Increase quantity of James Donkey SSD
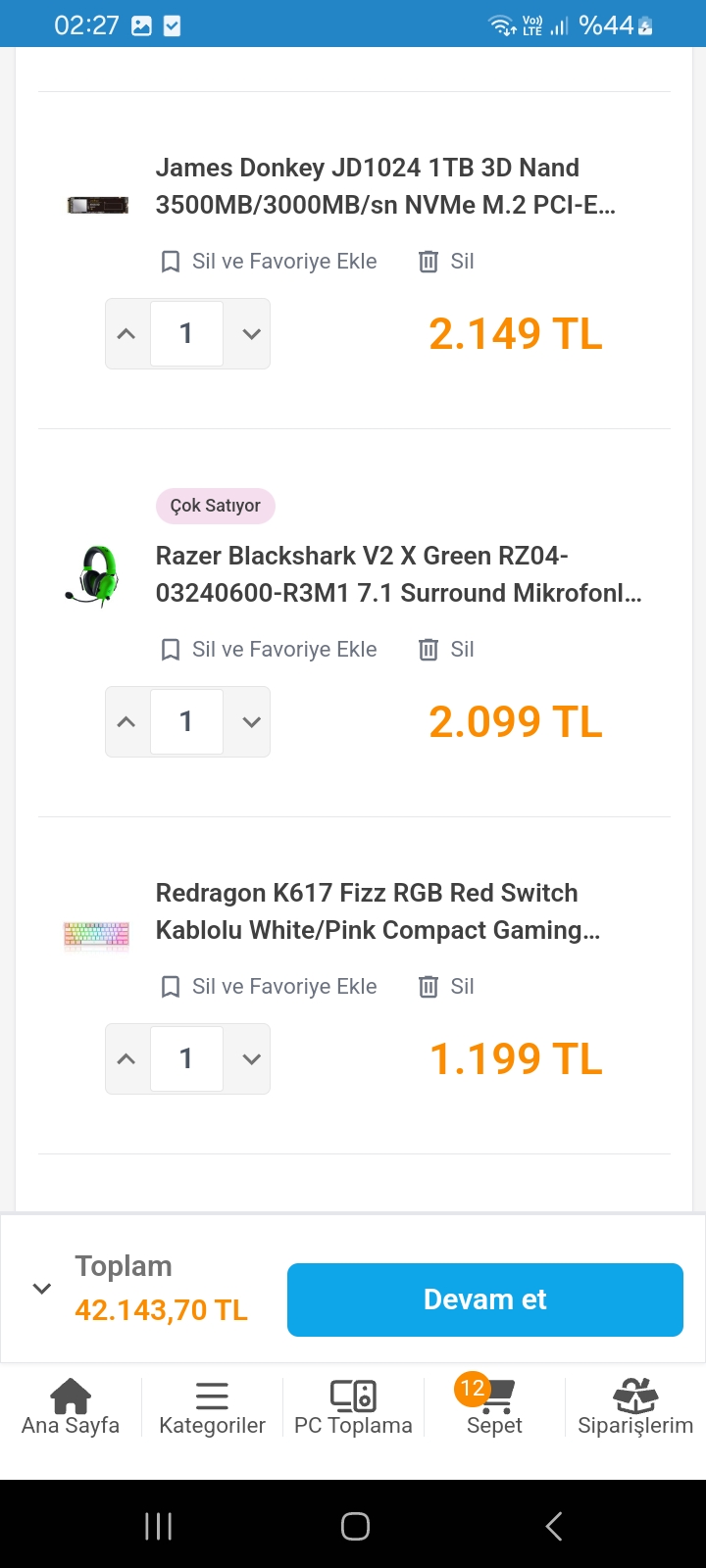 [126, 334]
